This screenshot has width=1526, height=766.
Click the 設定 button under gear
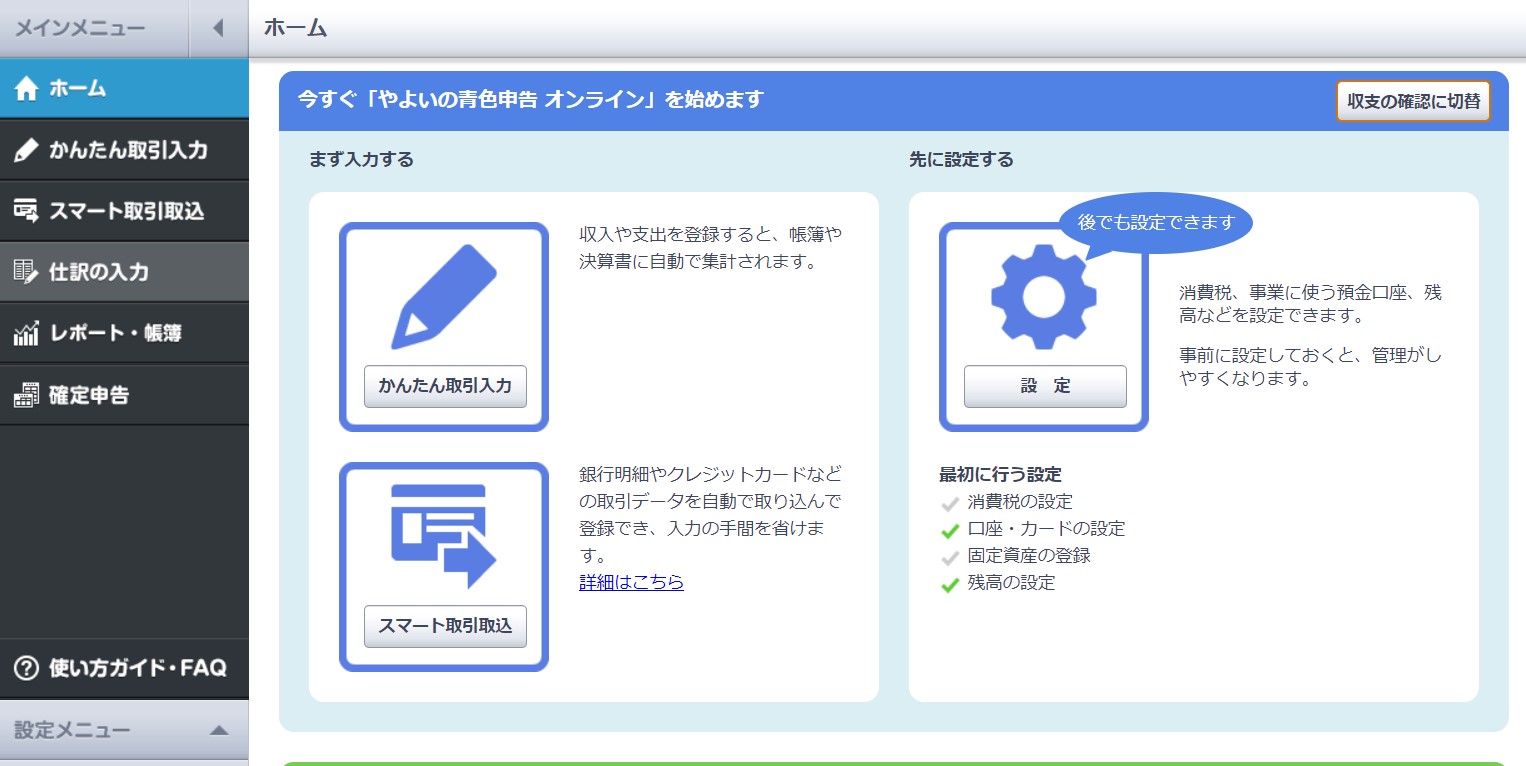[1045, 386]
